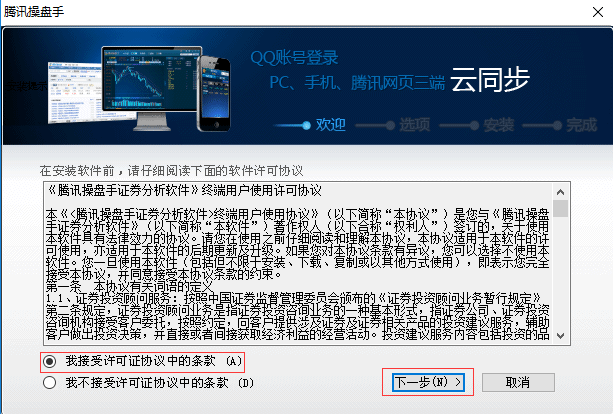Click the license heading "终端用户使用许可协议"
Viewport: 613px width, 414px height.
click(x=262, y=190)
